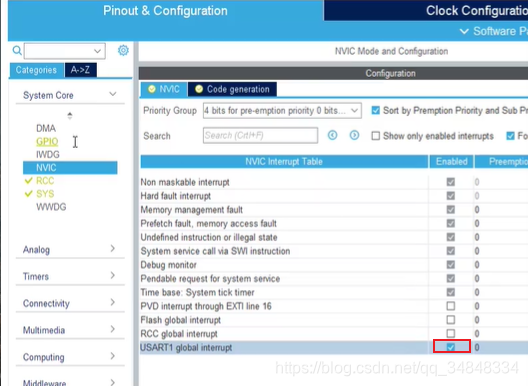The height and width of the screenshot is (386, 528).
Task: Expand the Computing category
Action: tap(113, 356)
